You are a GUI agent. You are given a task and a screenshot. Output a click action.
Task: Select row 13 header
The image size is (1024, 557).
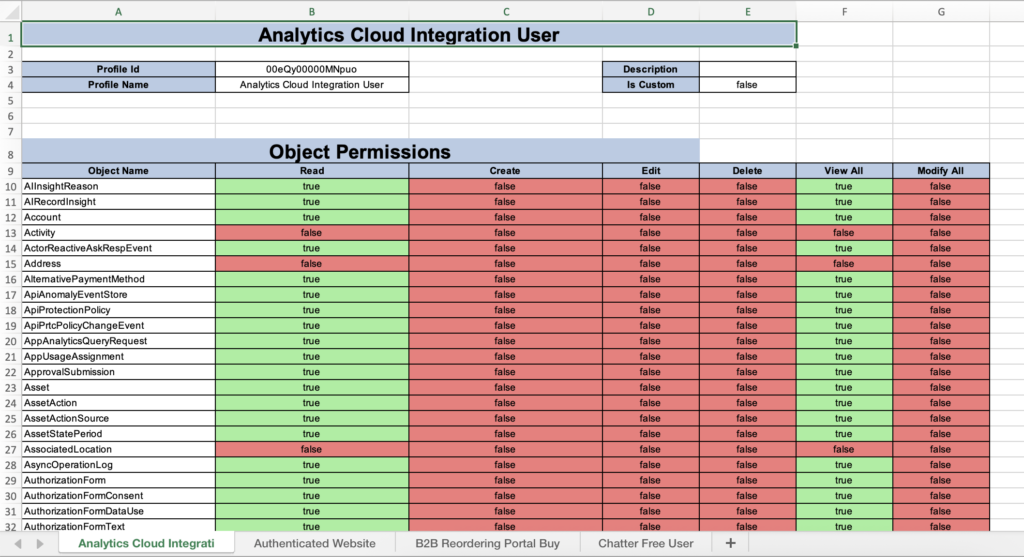pos(10,233)
